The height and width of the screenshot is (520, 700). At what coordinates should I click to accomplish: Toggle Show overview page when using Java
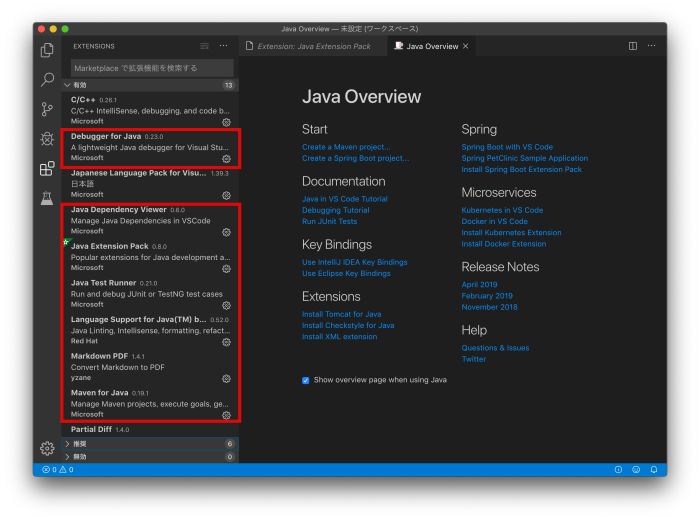click(306, 380)
